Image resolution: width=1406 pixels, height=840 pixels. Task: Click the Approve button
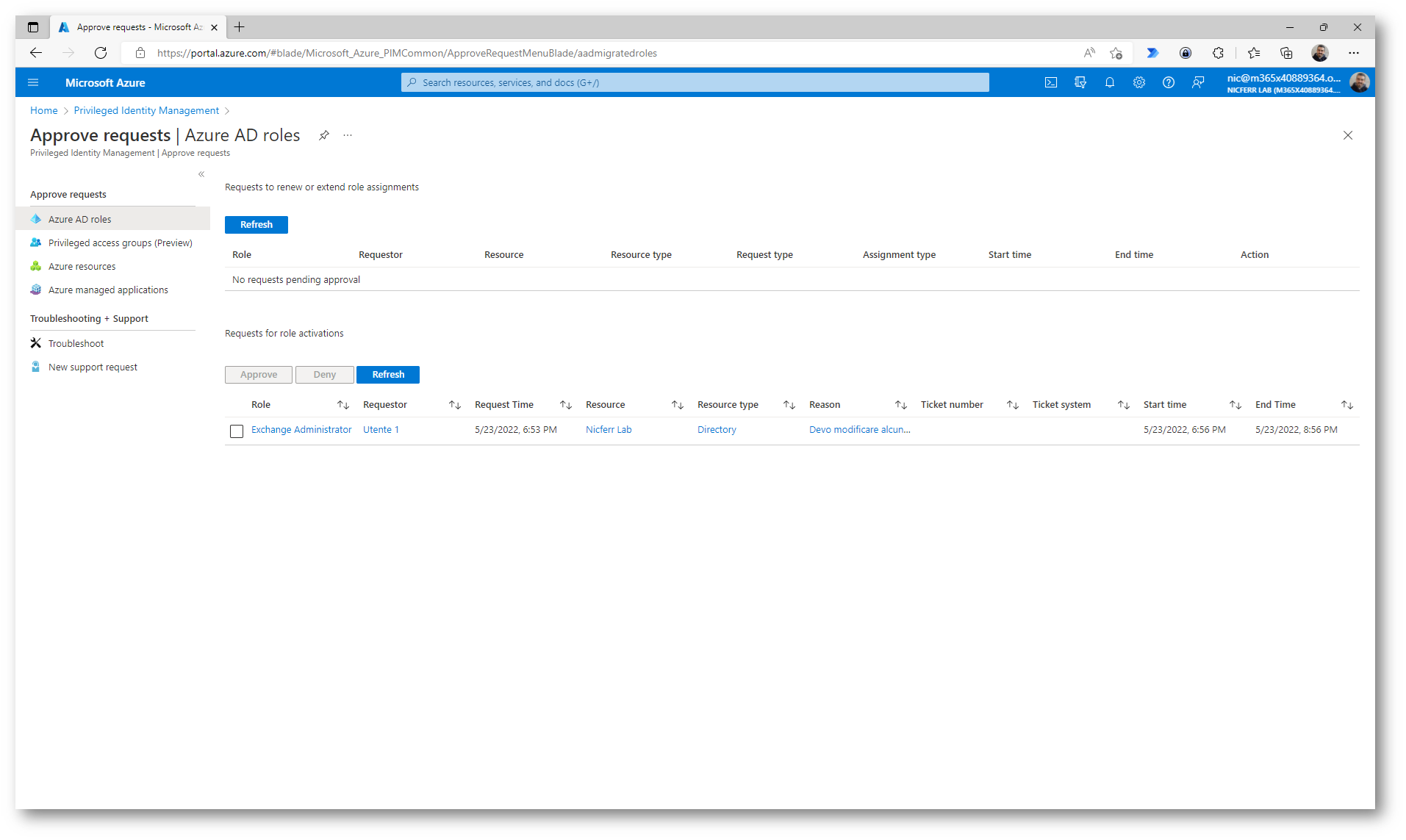[x=259, y=375]
